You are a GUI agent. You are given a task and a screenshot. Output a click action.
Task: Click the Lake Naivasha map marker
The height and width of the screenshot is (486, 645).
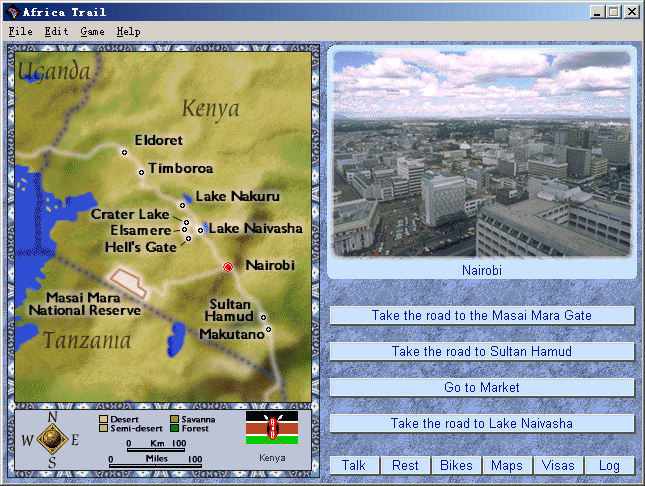pyautogui.click(x=200, y=230)
